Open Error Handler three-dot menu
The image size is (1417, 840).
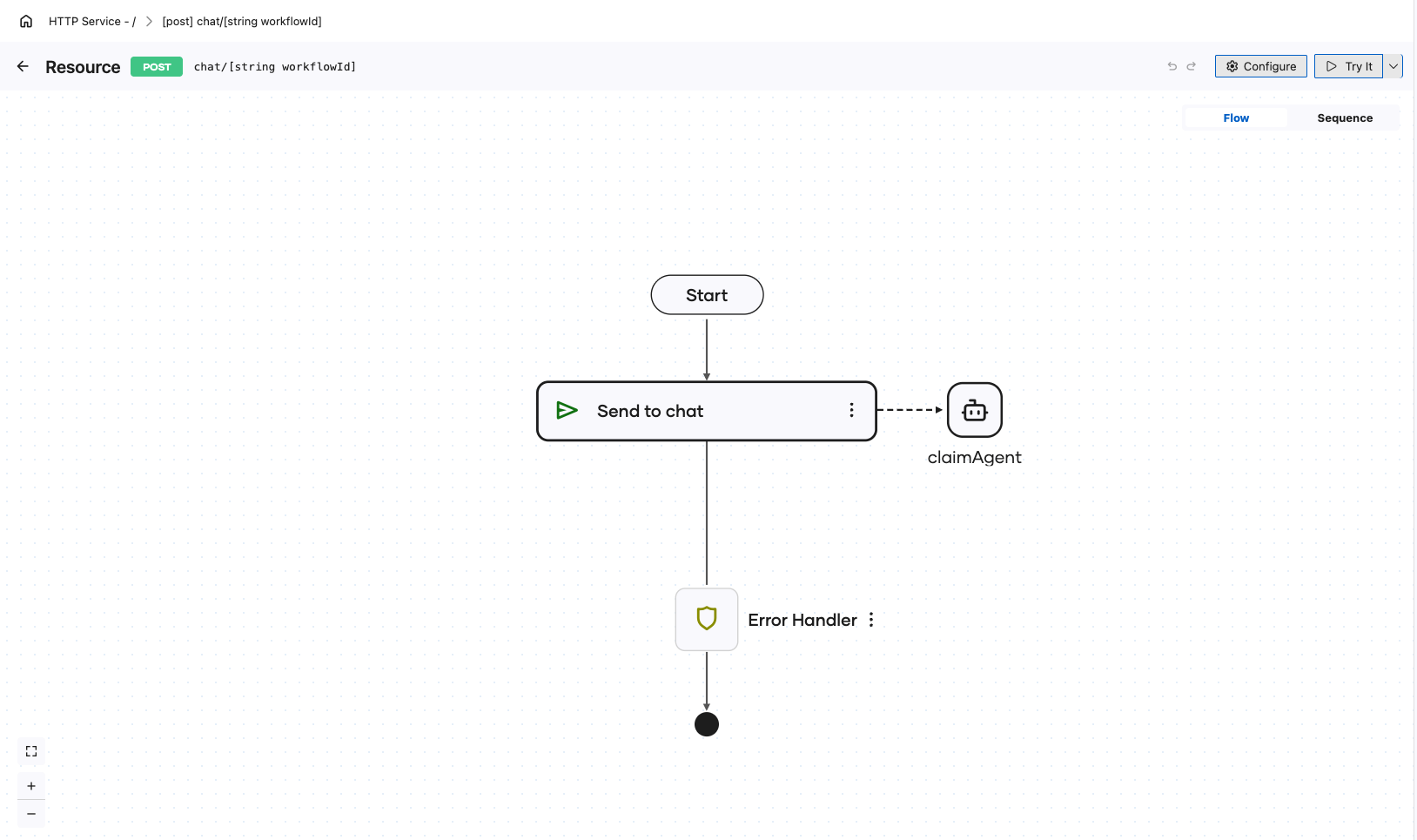(871, 619)
